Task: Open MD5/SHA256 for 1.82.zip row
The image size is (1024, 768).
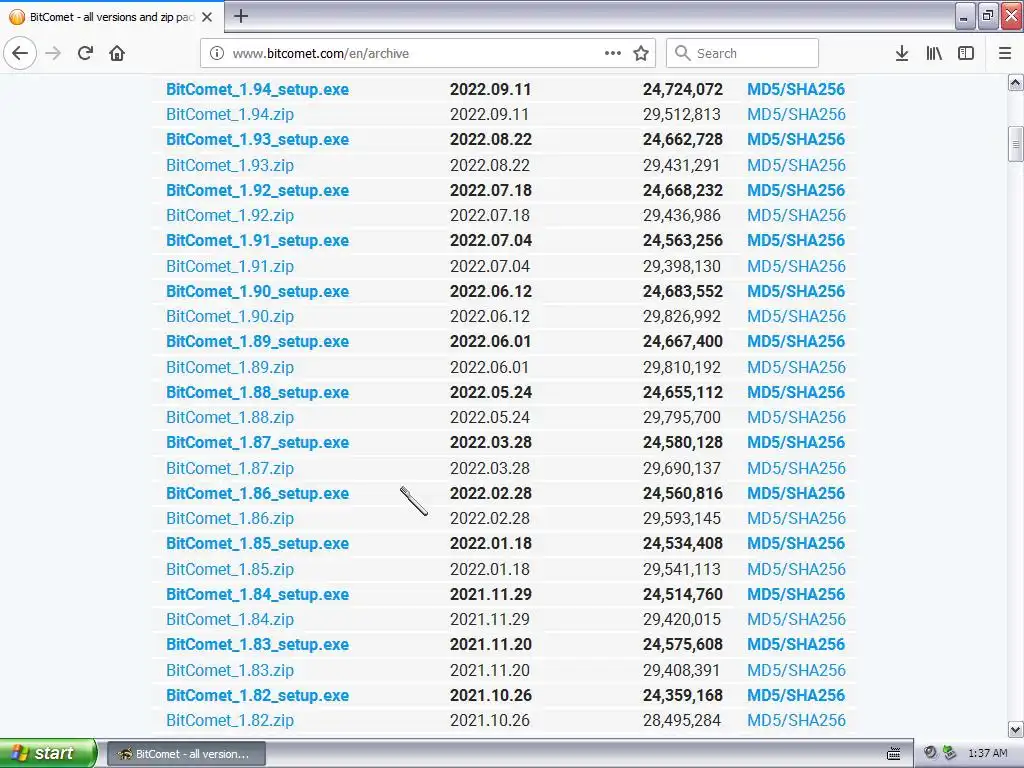Action: tap(796, 720)
